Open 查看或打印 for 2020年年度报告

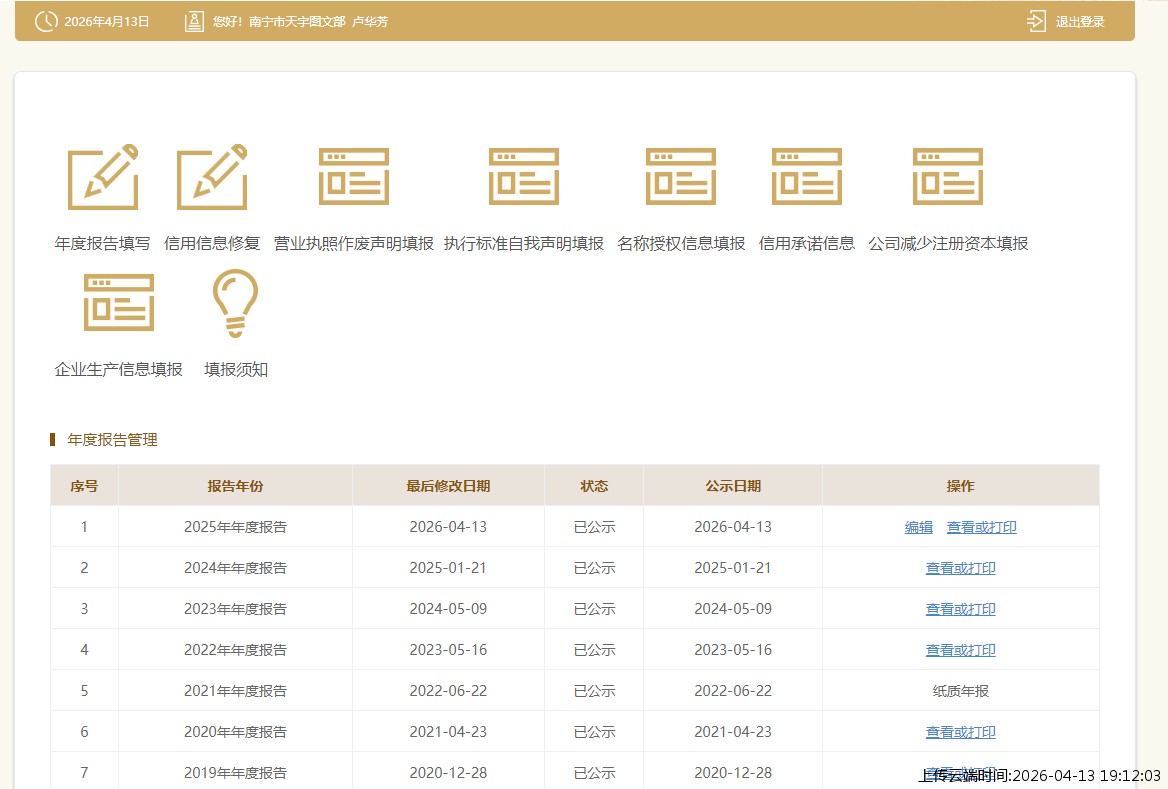click(961, 732)
